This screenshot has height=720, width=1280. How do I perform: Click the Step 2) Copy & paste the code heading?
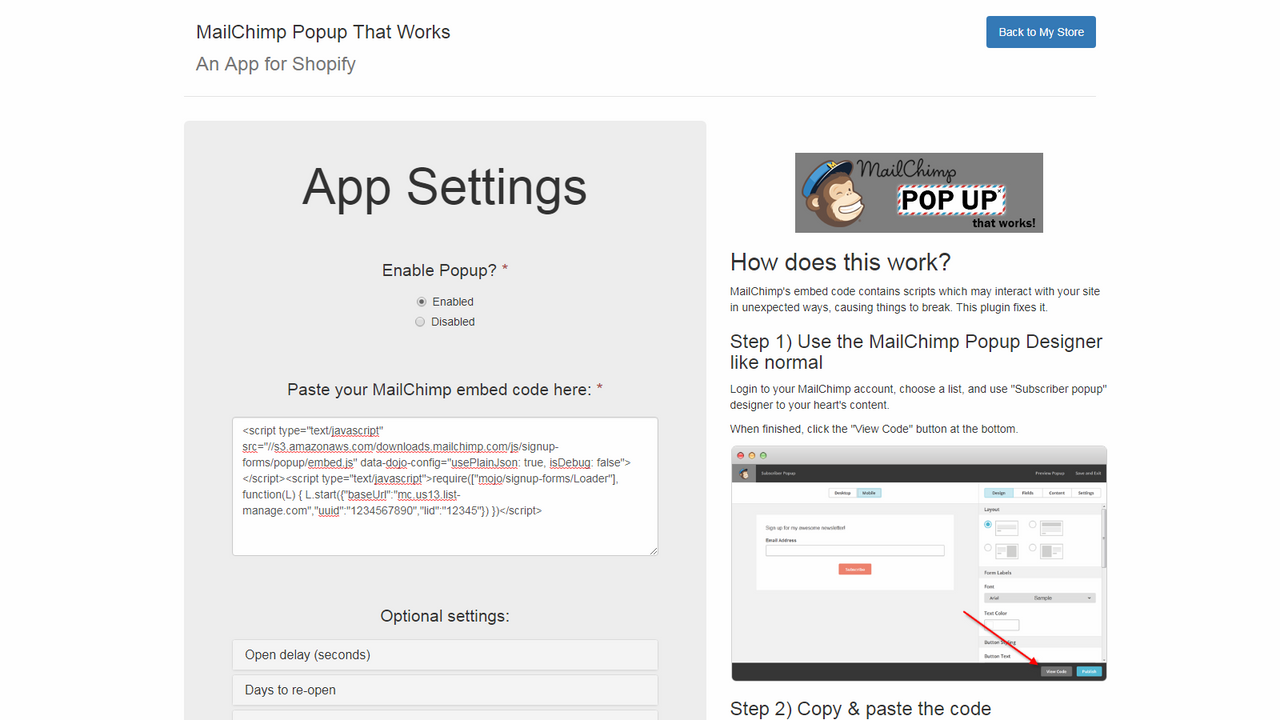click(x=860, y=708)
